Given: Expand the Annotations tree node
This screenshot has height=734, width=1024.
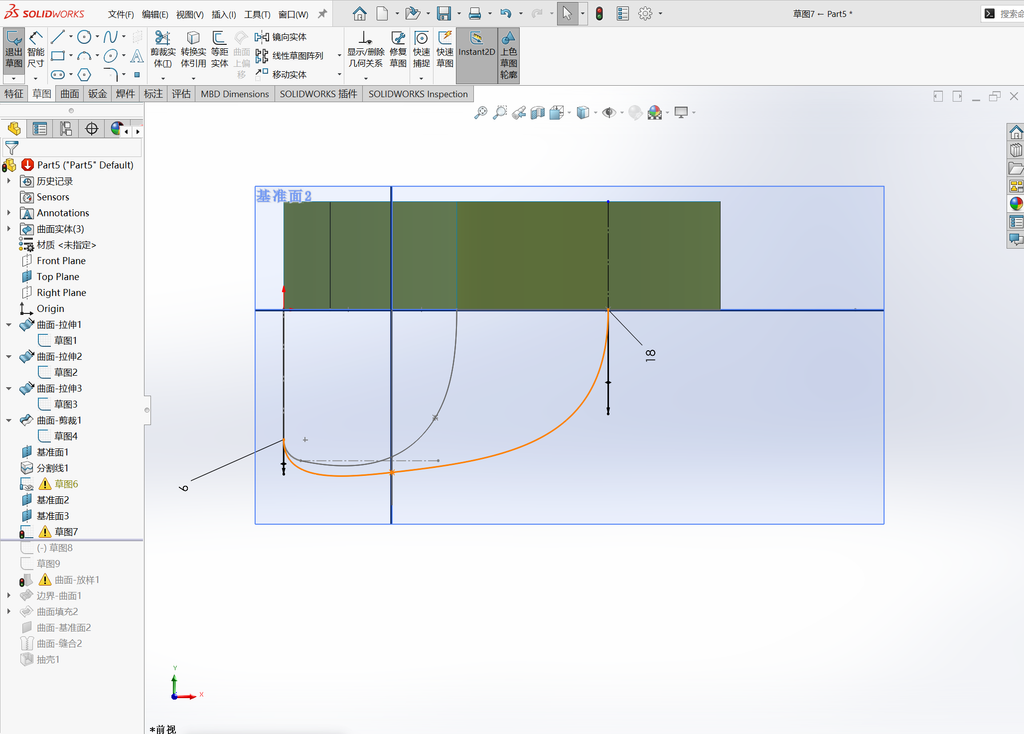Looking at the screenshot, I should pos(8,213).
